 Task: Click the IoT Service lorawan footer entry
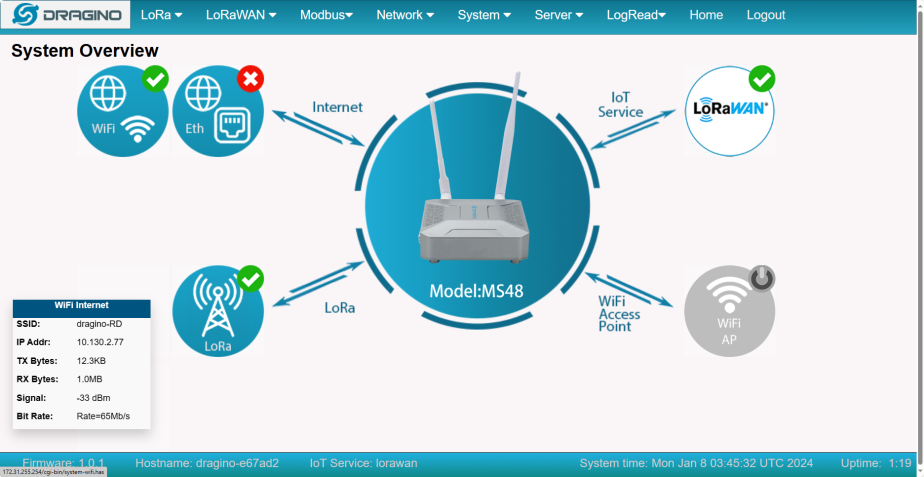point(363,463)
